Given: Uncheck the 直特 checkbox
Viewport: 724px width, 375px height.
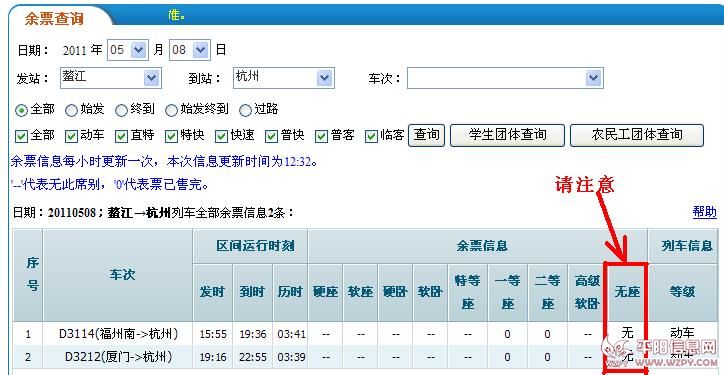Looking at the screenshot, I should click(x=121, y=136).
